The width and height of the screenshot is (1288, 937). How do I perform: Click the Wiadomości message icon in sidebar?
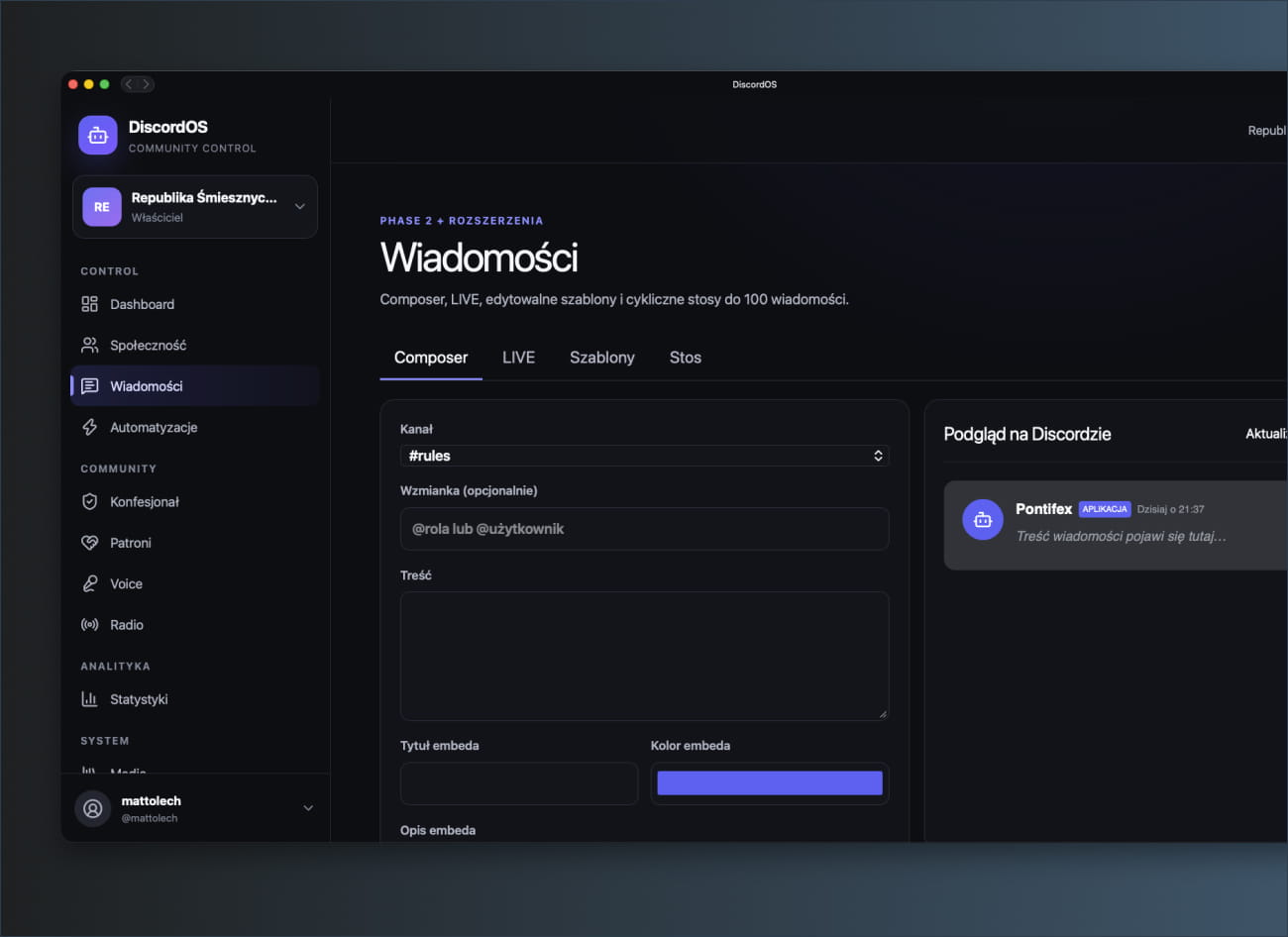pos(89,386)
